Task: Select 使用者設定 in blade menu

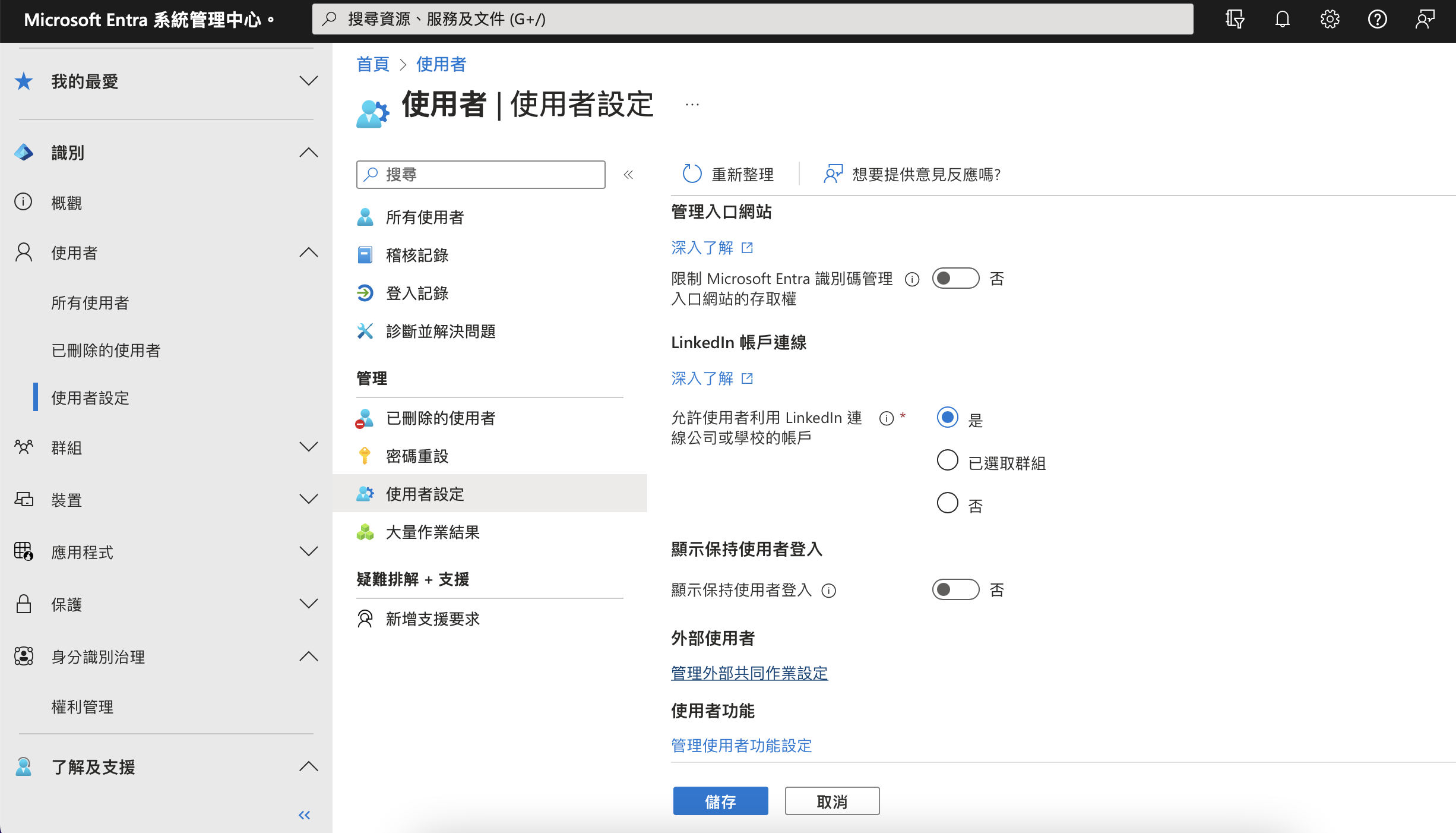Action: 490,493
